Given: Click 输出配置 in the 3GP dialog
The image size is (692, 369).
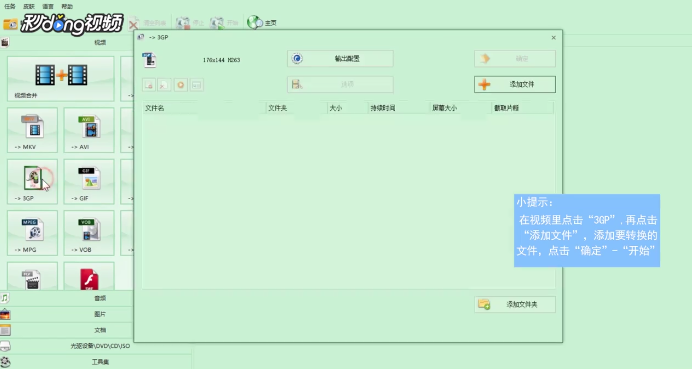Looking at the screenshot, I should (x=340, y=58).
